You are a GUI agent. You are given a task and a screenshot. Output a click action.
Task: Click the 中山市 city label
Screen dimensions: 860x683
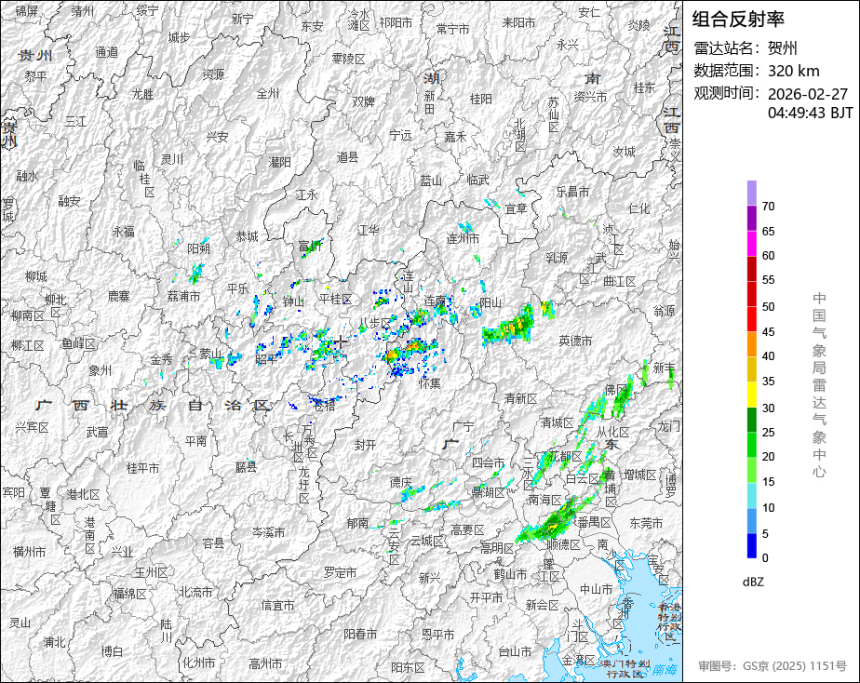coord(596,589)
